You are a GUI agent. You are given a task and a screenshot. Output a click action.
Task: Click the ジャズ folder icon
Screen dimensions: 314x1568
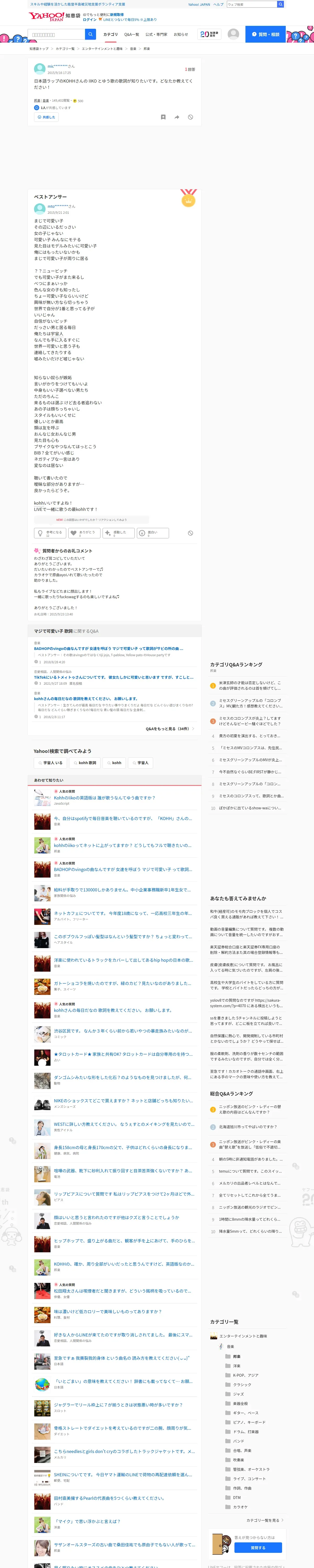pyautogui.click(x=227, y=1394)
